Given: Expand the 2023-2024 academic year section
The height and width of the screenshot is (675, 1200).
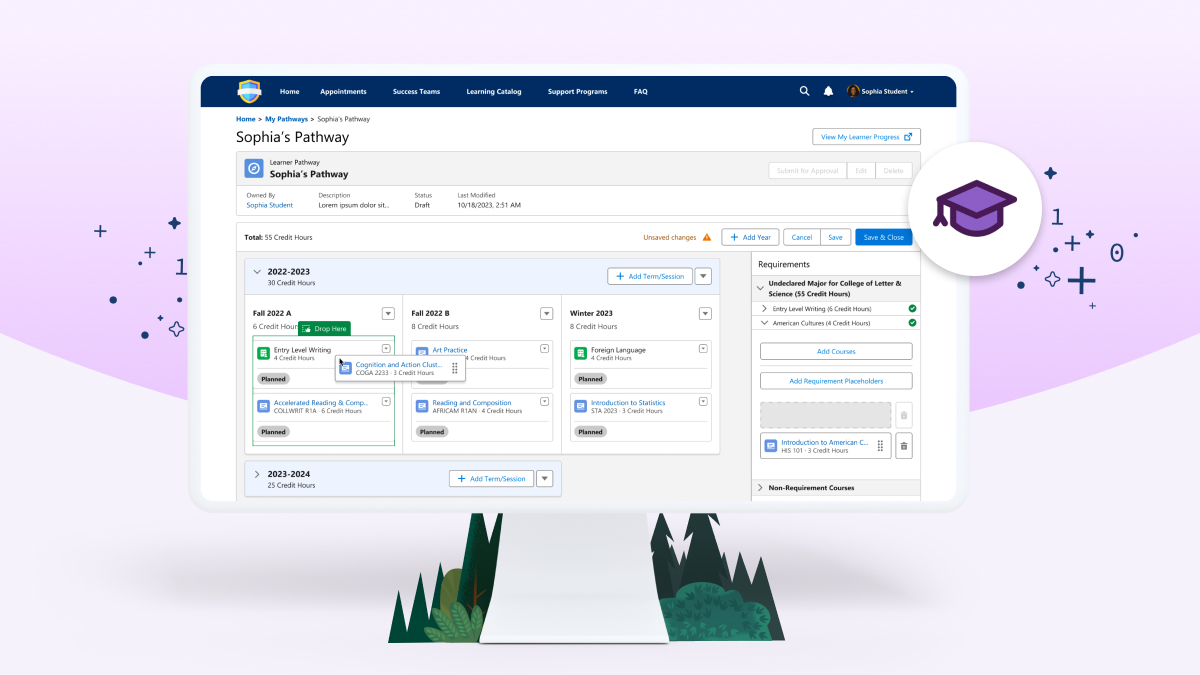Looking at the screenshot, I should [x=256, y=474].
